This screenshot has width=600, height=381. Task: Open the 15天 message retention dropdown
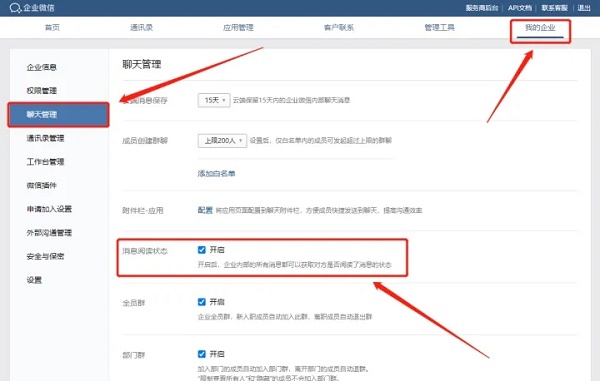(214, 100)
